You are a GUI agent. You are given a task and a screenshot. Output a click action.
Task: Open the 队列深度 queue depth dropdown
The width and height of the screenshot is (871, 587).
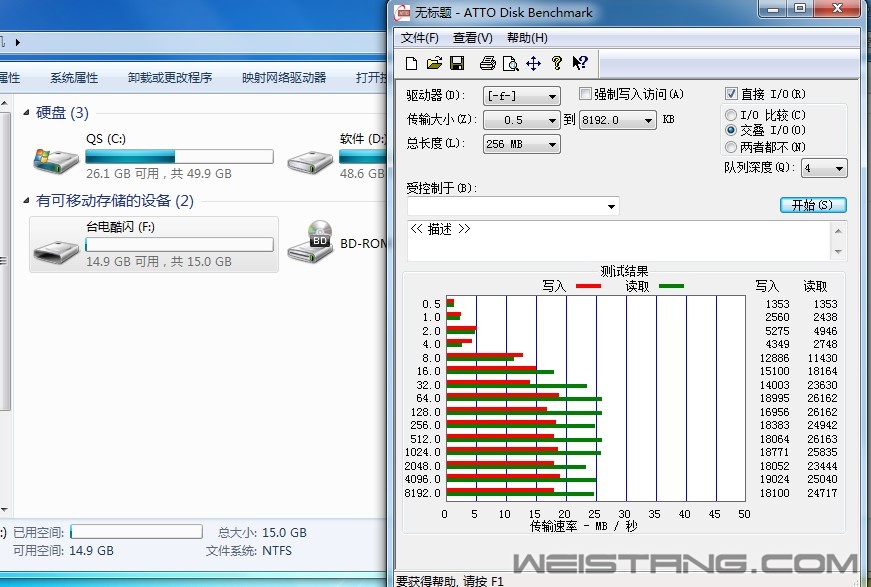pyautogui.click(x=824, y=168)
